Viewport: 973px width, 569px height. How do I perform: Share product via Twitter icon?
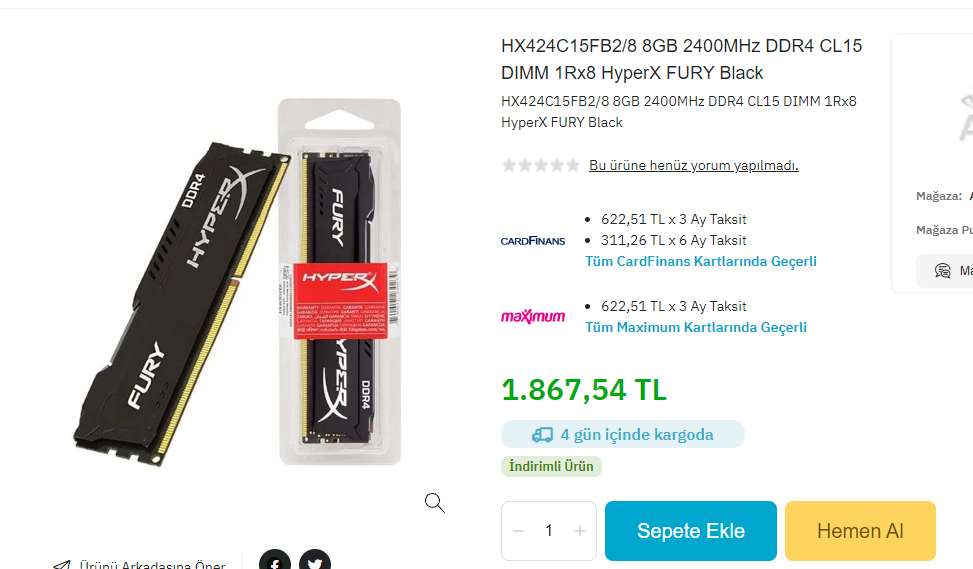315,559
